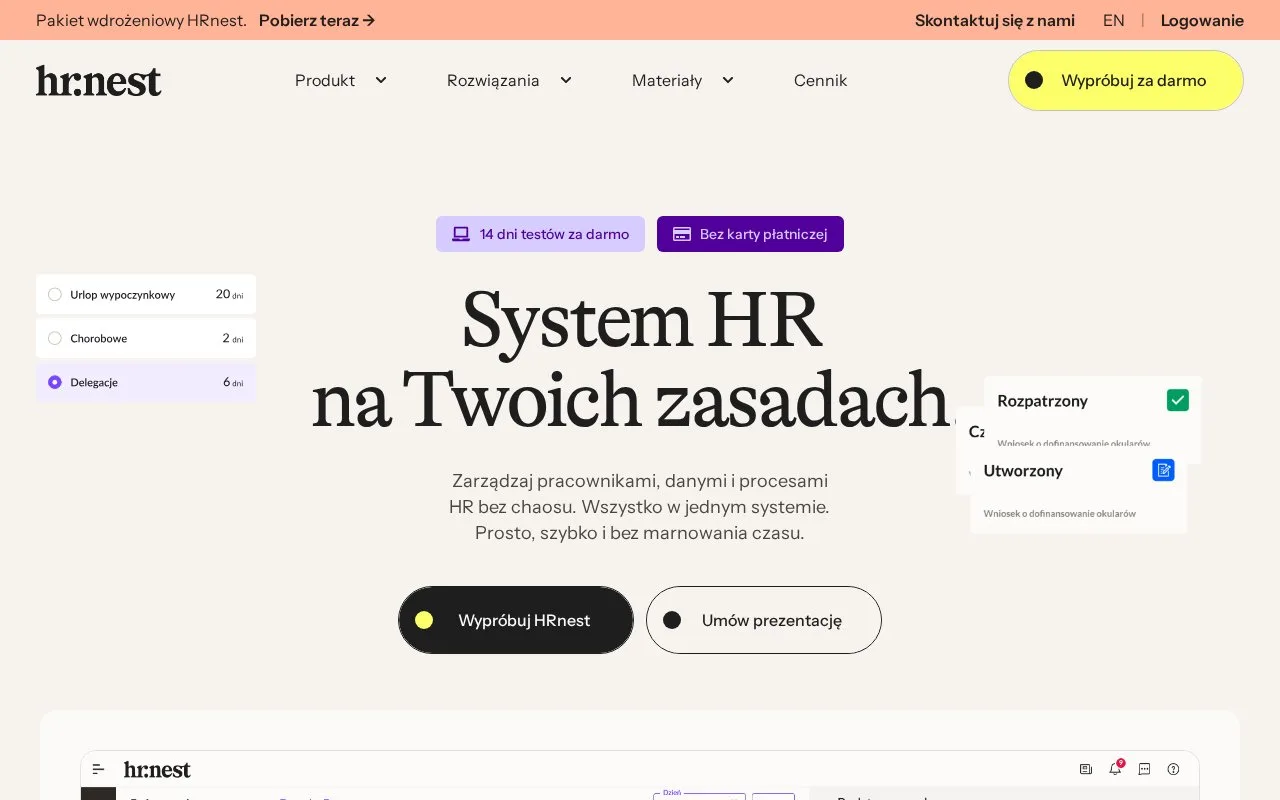The height and width of the screenshot is (800, 1280).
Task: Click the Wypróbuj za darmo button
Action: (x=1126, y=80)
